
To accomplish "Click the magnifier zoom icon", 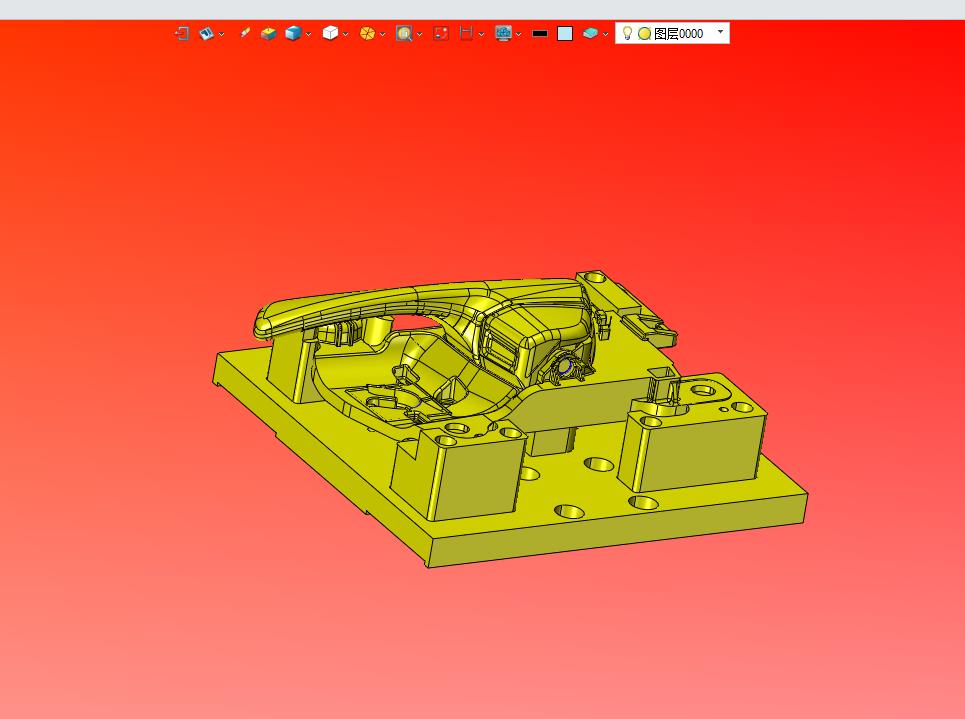I will (404, 33).
